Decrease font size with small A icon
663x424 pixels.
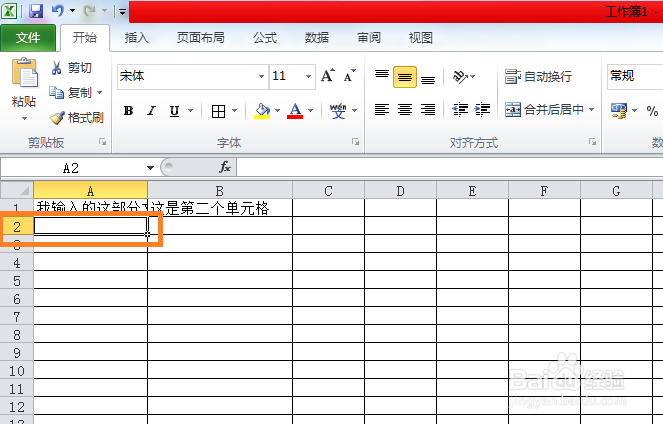click(x=349, y=76)
